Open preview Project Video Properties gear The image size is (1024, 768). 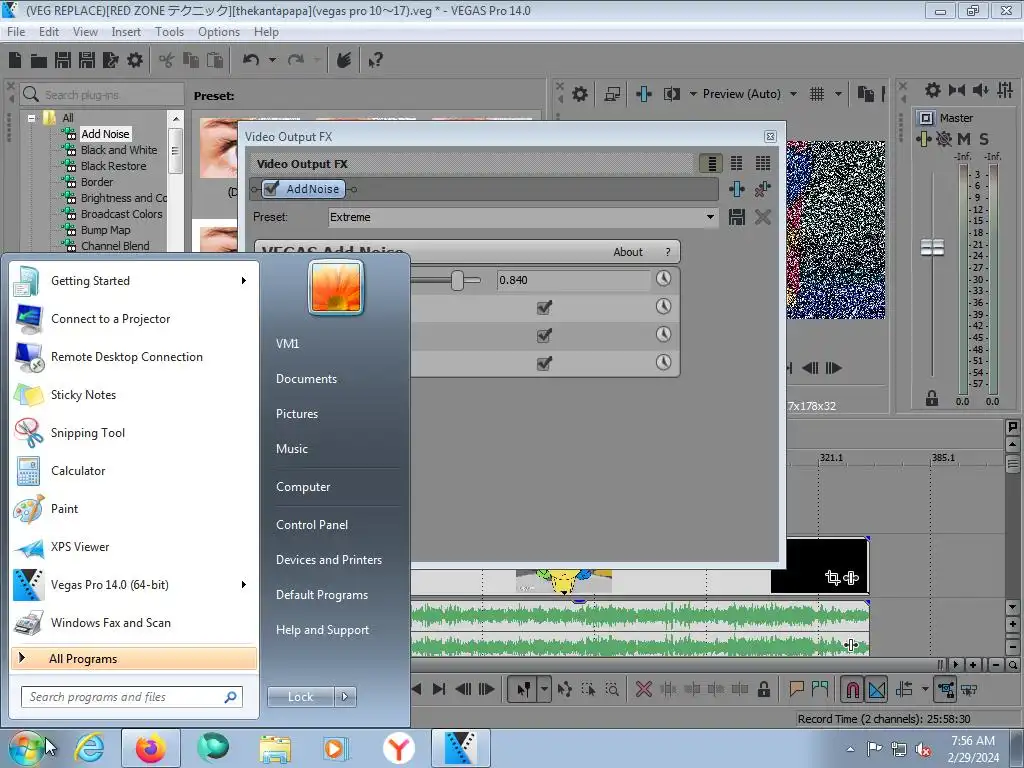(x=579, y=94)
